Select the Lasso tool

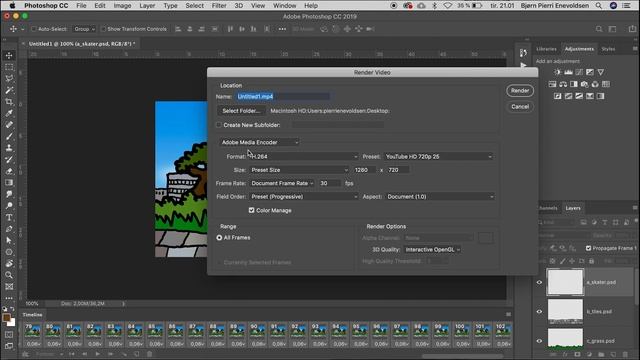click(9, 78)
